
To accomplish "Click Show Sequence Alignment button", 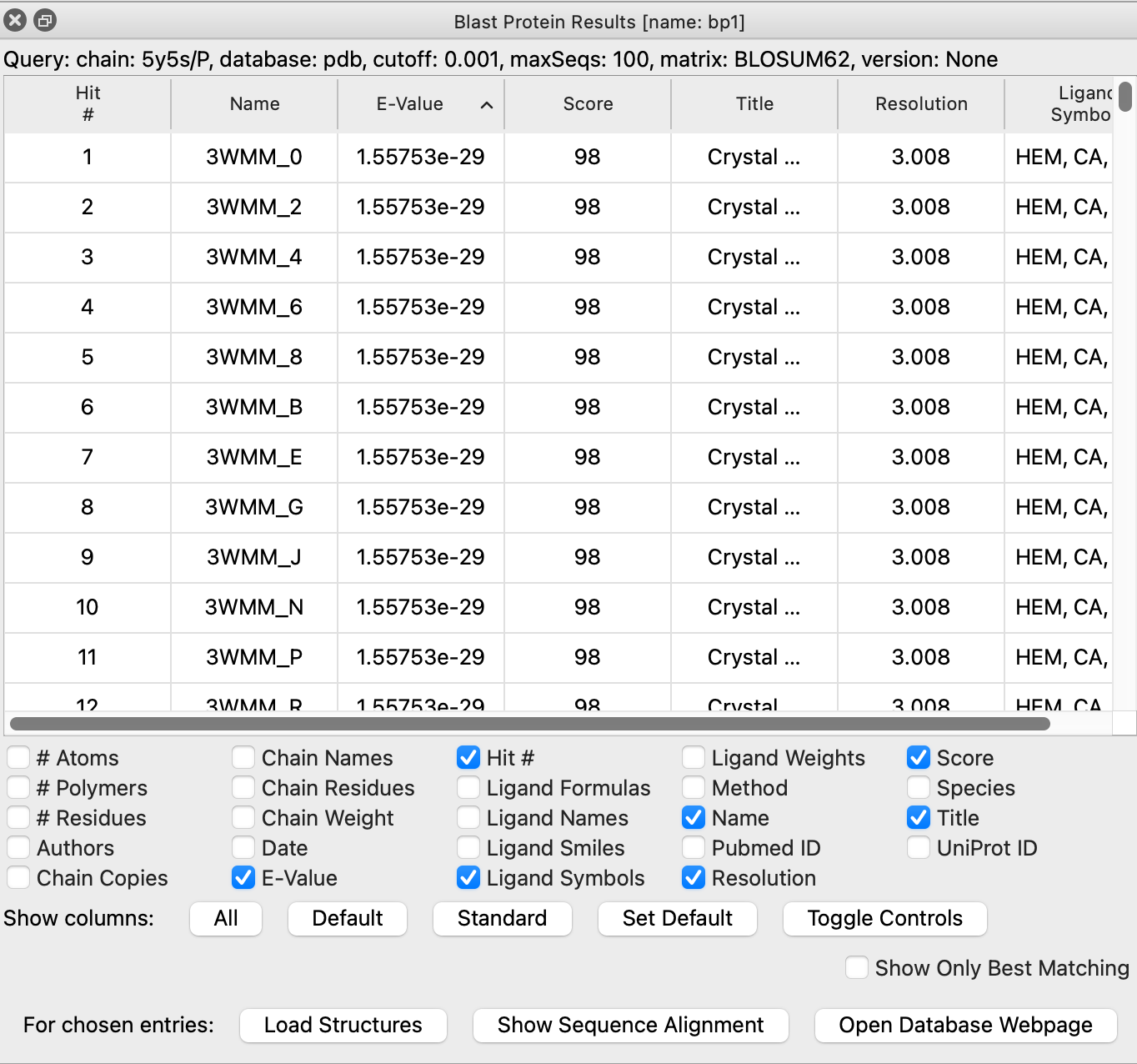I will click(x=630, y=1025).
